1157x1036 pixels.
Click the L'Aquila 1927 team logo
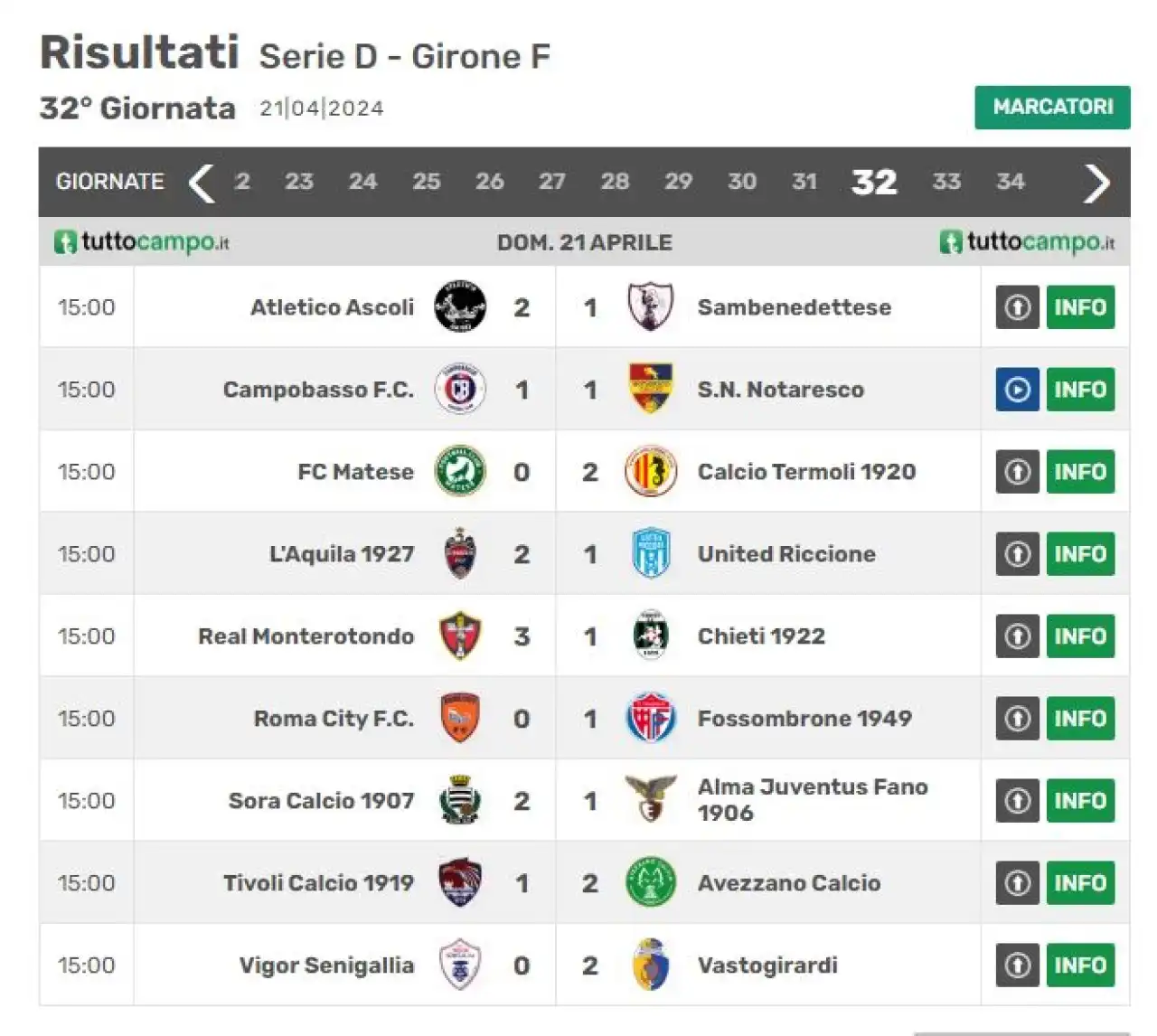[460, 553]
